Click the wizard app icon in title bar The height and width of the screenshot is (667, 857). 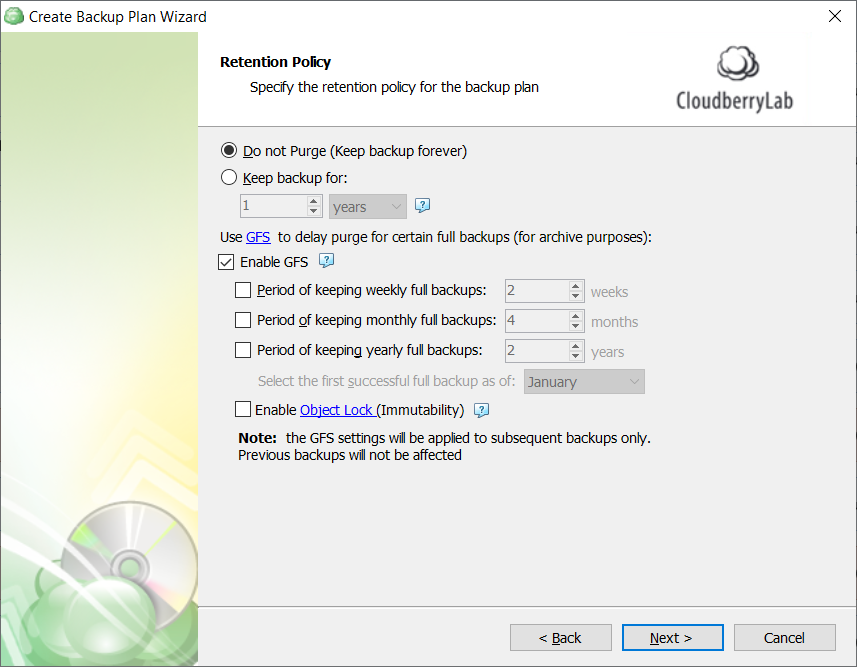pos(14,16)
